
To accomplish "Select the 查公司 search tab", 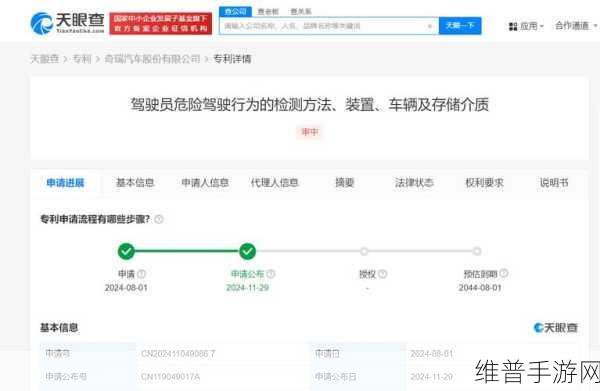I will (x=235, y=11).
